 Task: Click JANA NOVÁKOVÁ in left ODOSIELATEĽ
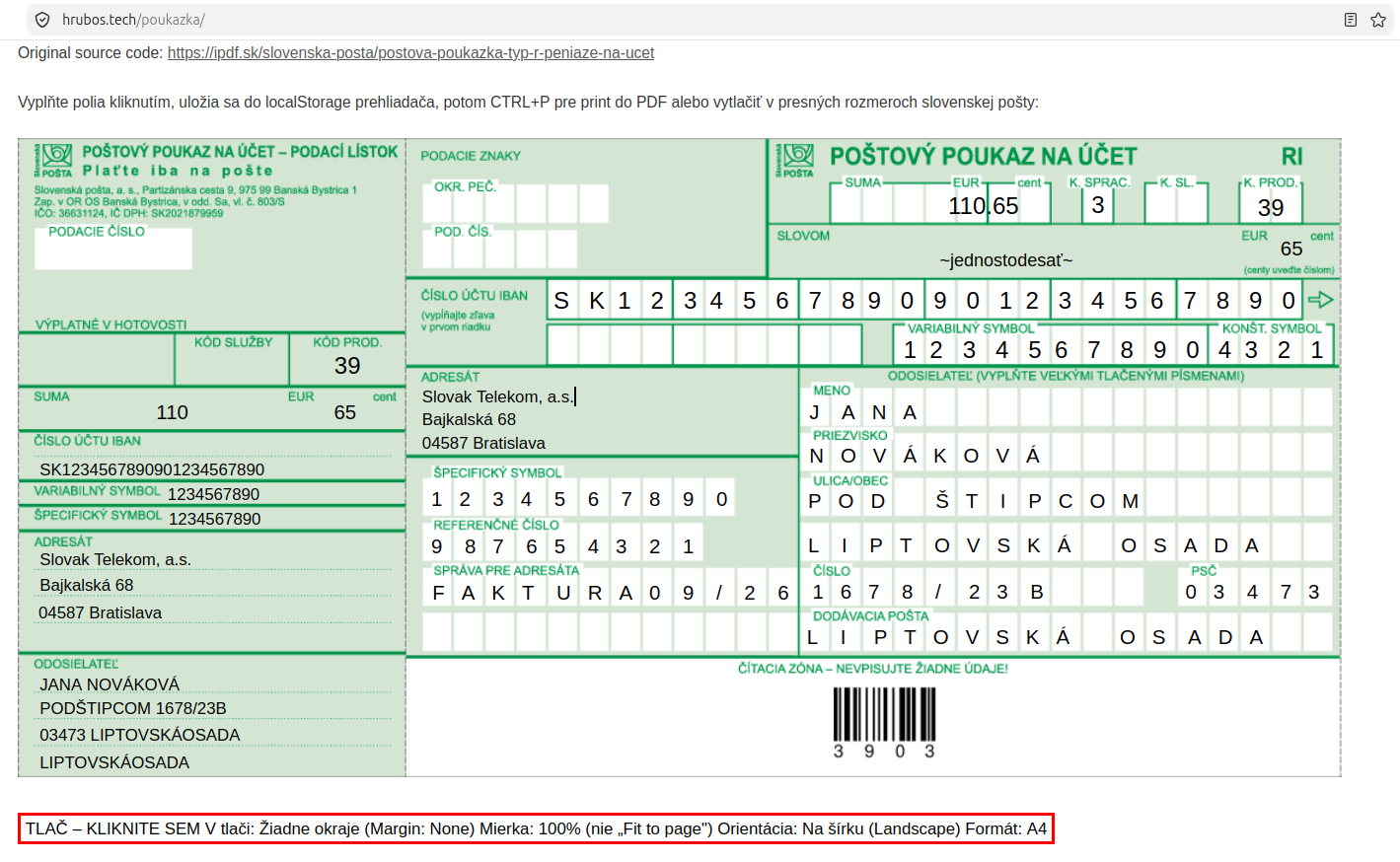point(110,684)
